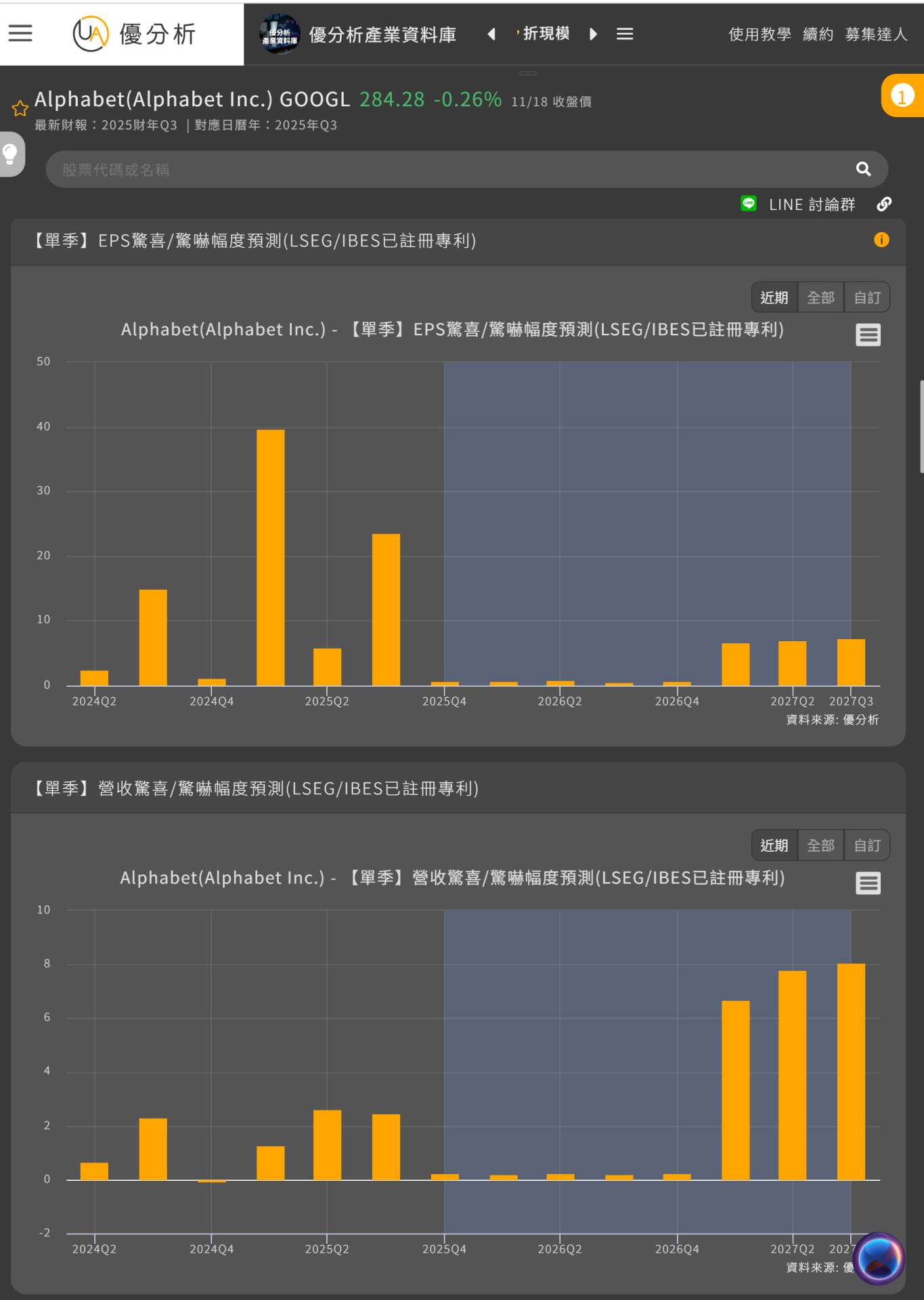This screenshot has width=924, height=1300.
Task: Select 近期 range in revenue chart
Action: point(774,845)
